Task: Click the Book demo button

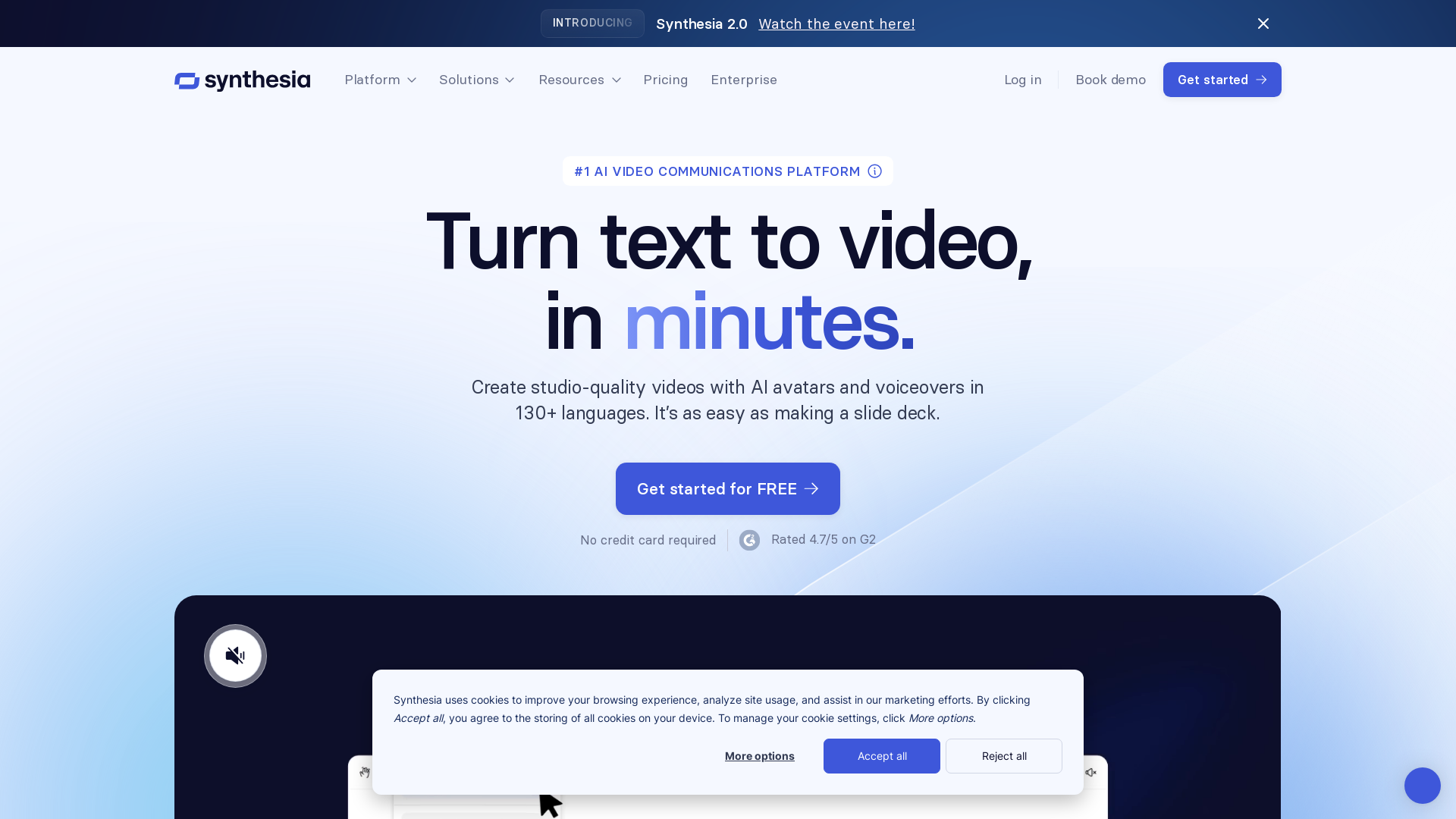Action: (1110, 80)
